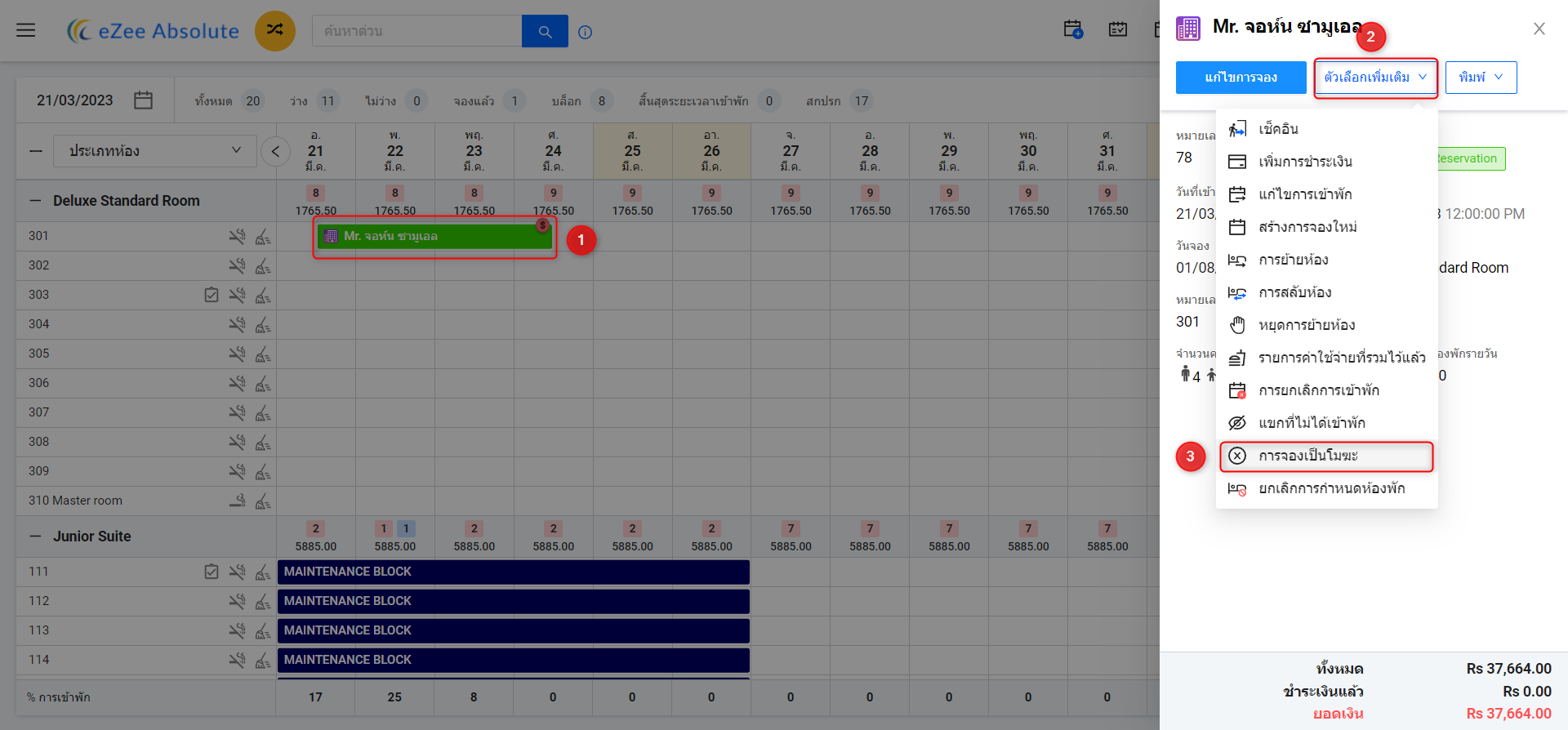Go to previous dates arrow
Image resolution: width=1568 pixels, height=730 pixels.
click(x=275, y=151)
